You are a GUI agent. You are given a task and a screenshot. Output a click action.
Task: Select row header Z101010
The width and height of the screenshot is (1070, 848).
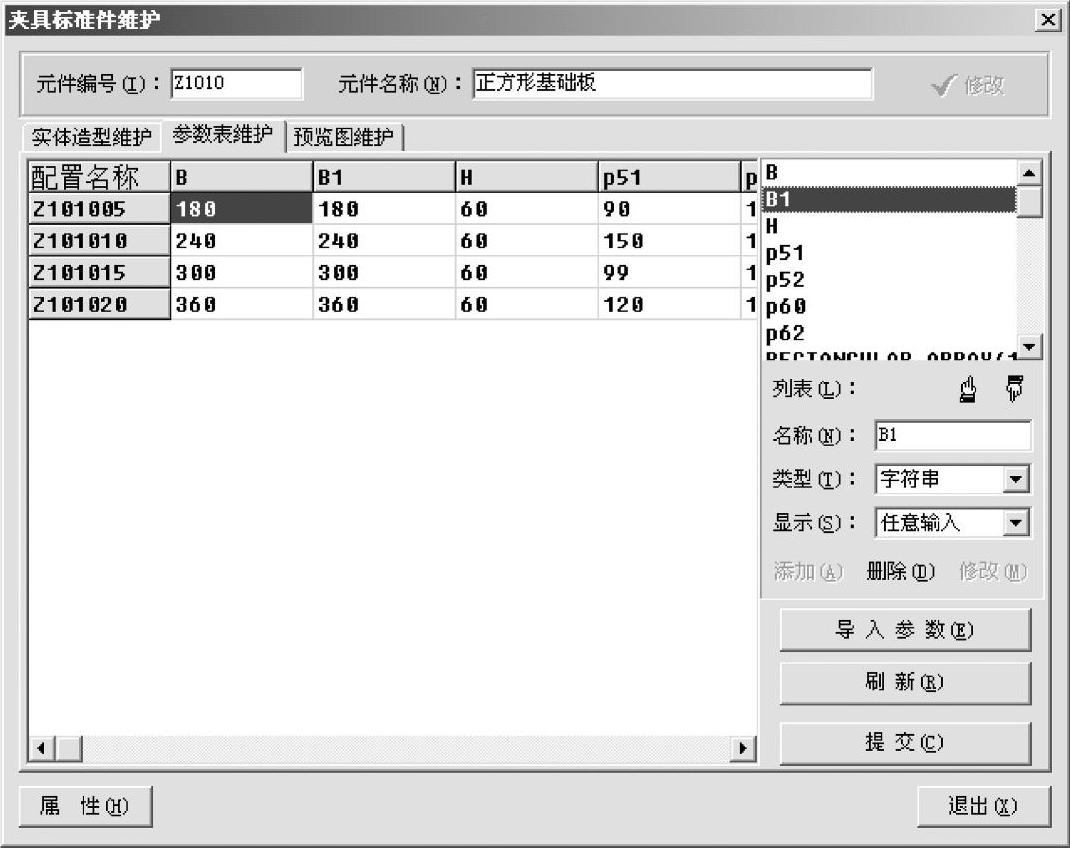[99, 240]
